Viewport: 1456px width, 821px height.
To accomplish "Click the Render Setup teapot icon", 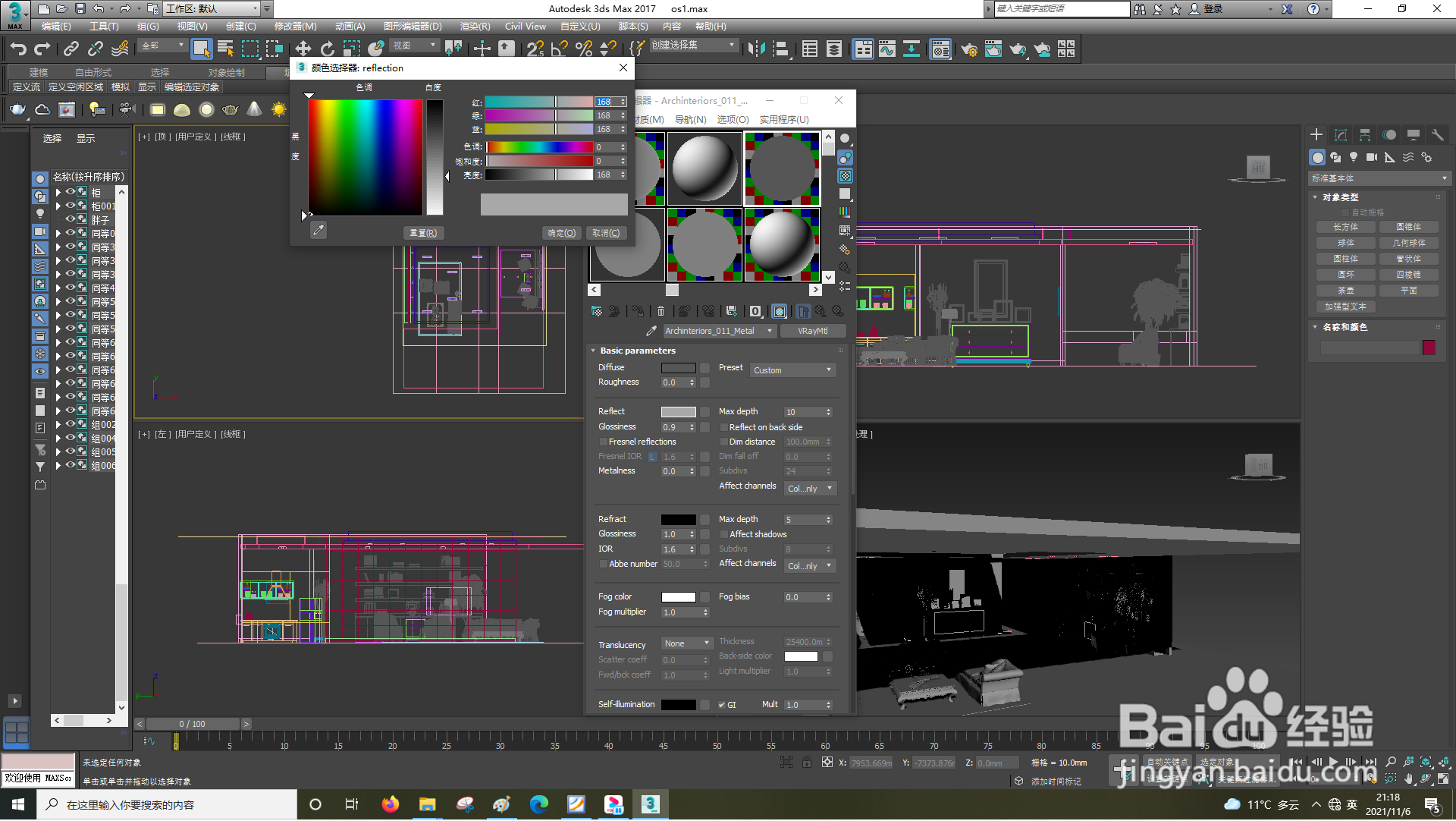I will coord(968,50).
